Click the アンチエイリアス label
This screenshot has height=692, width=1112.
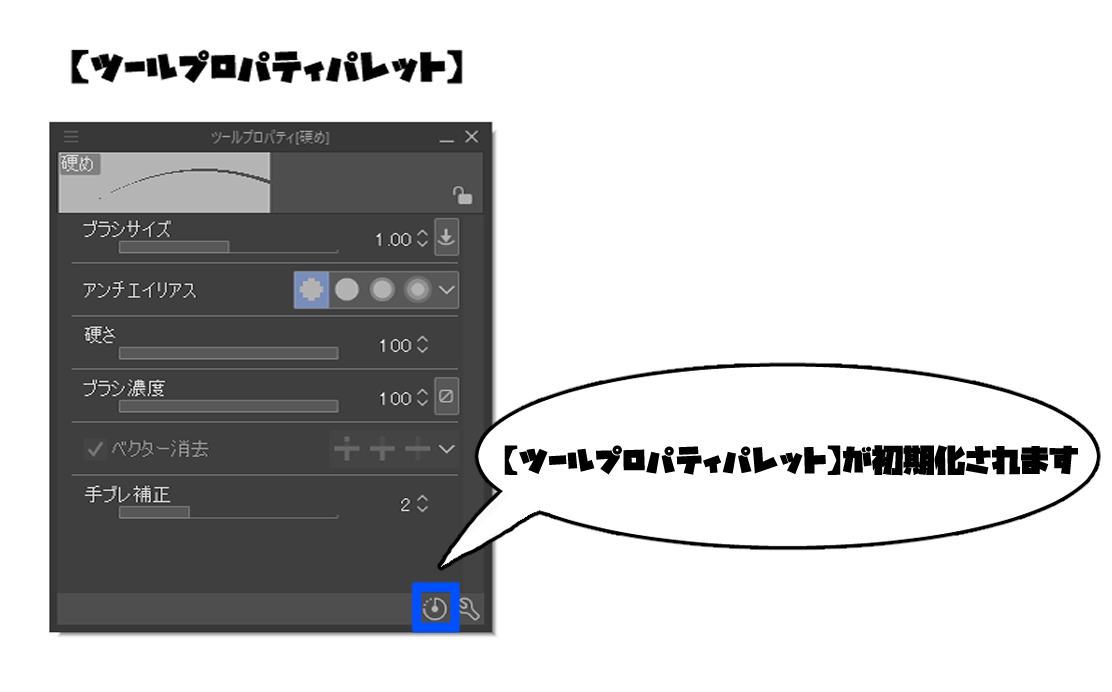point(139,289)
